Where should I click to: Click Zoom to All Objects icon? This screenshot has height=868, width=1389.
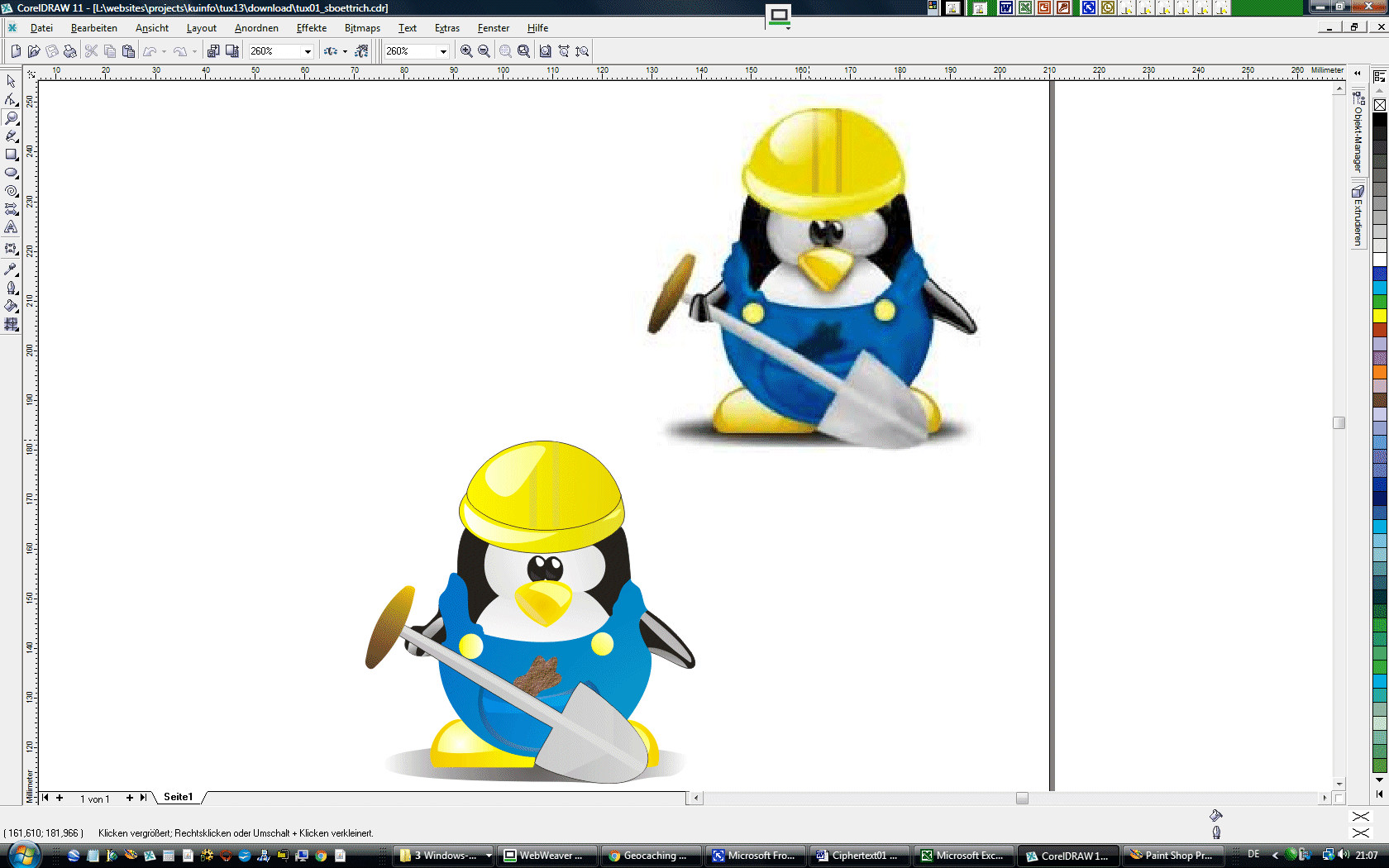pos(523,51)
